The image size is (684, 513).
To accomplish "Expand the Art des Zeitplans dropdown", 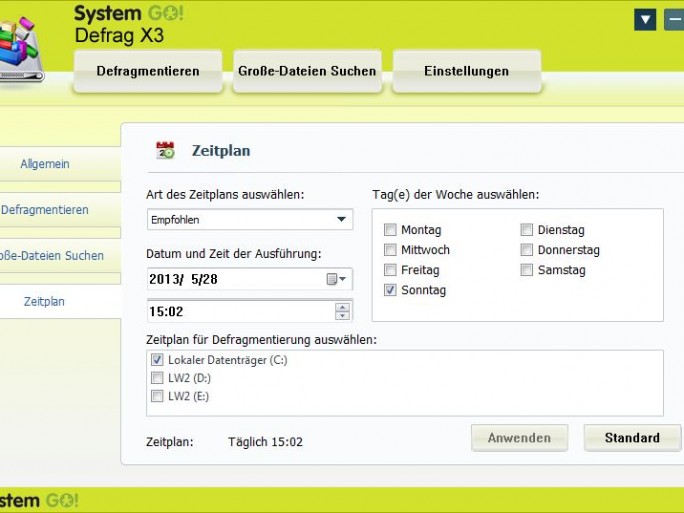I will tap(342, 219).
